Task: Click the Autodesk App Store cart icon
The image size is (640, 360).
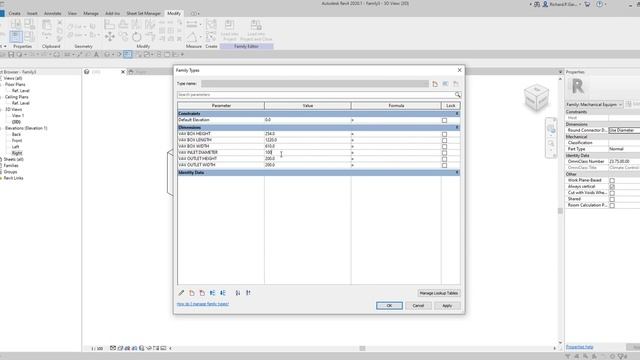Action: tap(587, 4)
